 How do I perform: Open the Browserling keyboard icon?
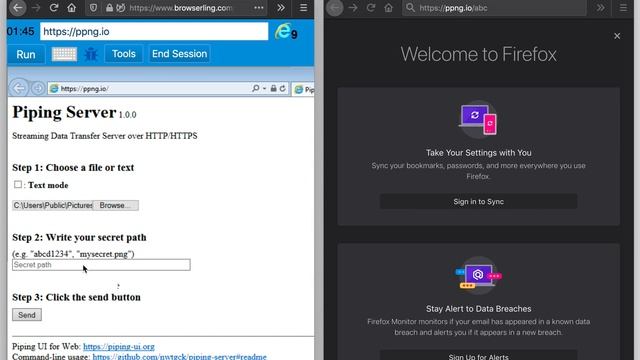pyautogui.click(x=64, y=54)
